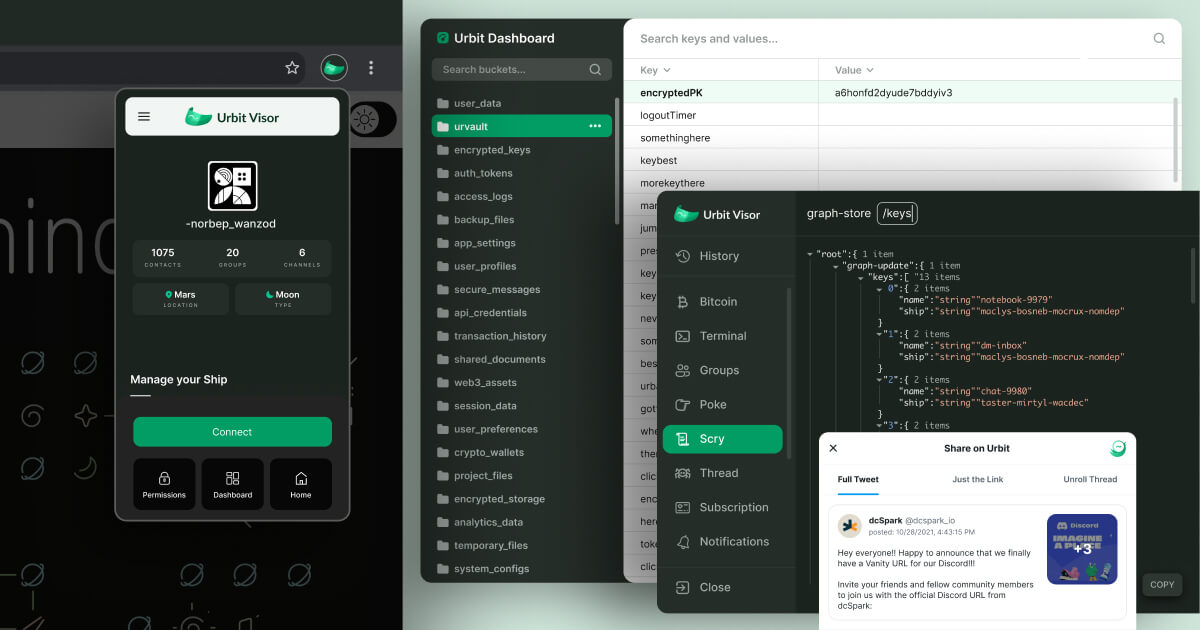The image size is (1200, 630).
Task: Click the Search buckets input field
Action: pyautogui.click(x=521, y=70)
